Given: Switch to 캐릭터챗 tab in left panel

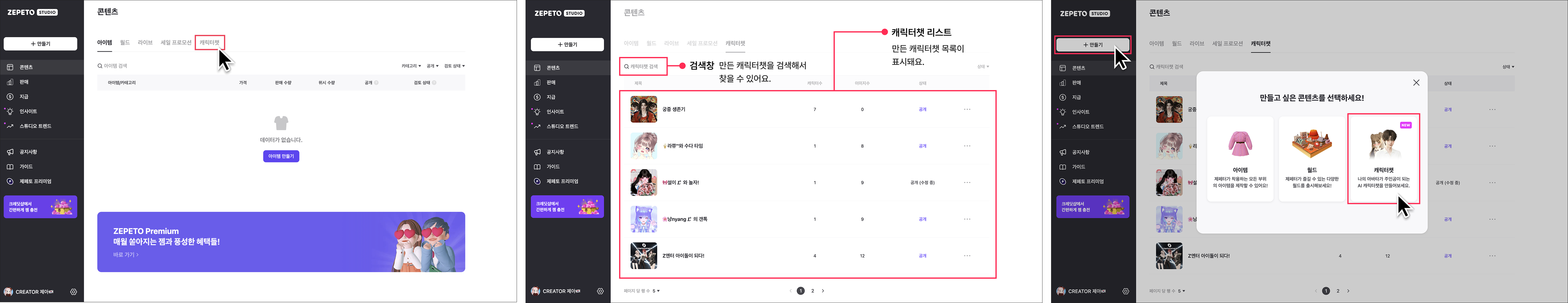Looking at the screenshot, I should point(209,43).
